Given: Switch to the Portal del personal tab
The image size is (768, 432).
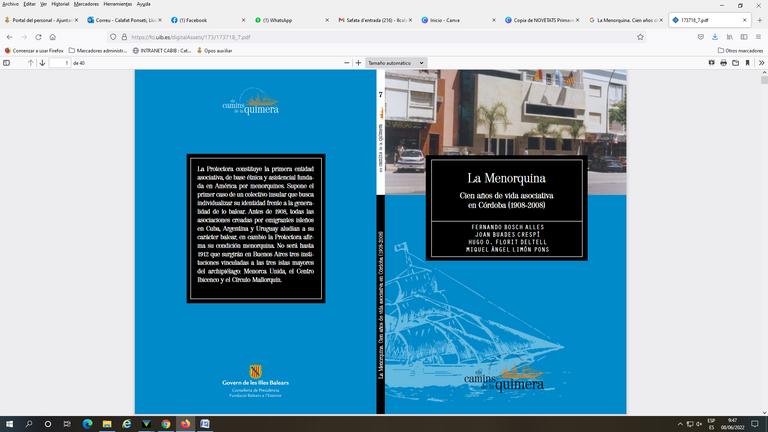Looking at the screenshot, I should coord(41,20).
